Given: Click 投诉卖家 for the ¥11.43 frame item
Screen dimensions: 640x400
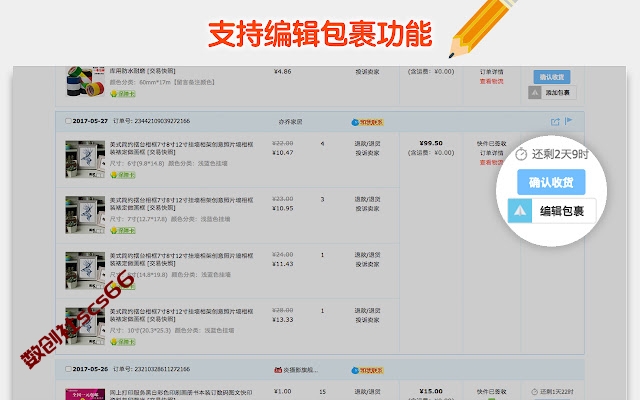Looking at the screenshot, I should click(x=367, y=264).
